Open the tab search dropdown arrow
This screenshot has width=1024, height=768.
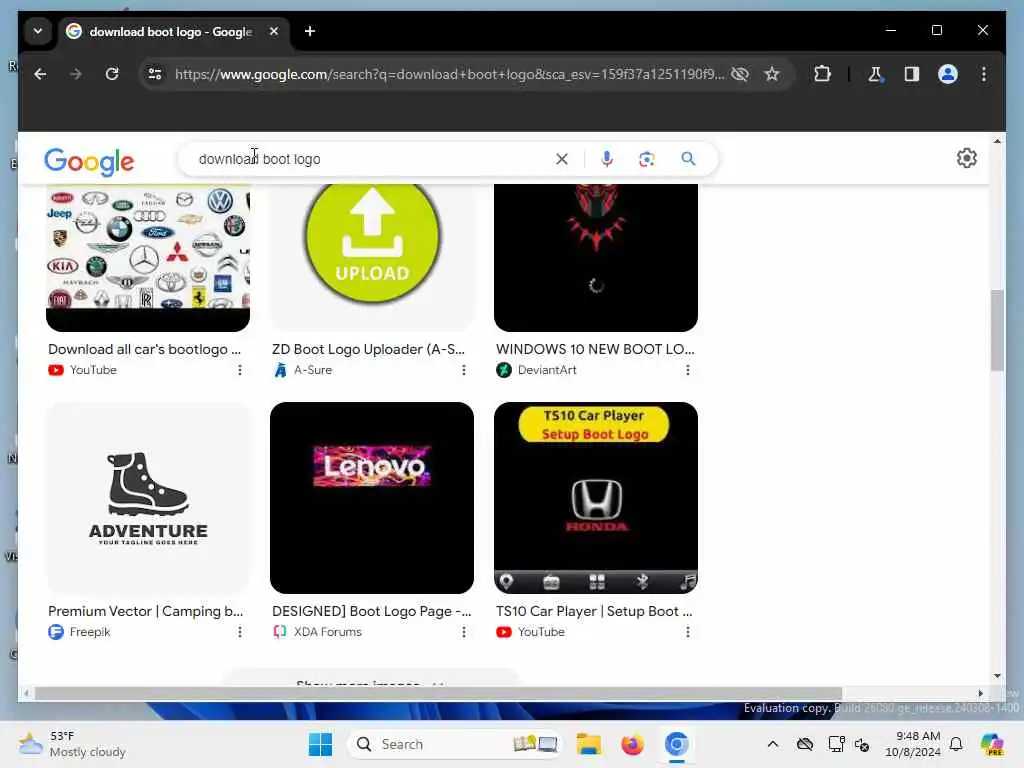(38, 31)
